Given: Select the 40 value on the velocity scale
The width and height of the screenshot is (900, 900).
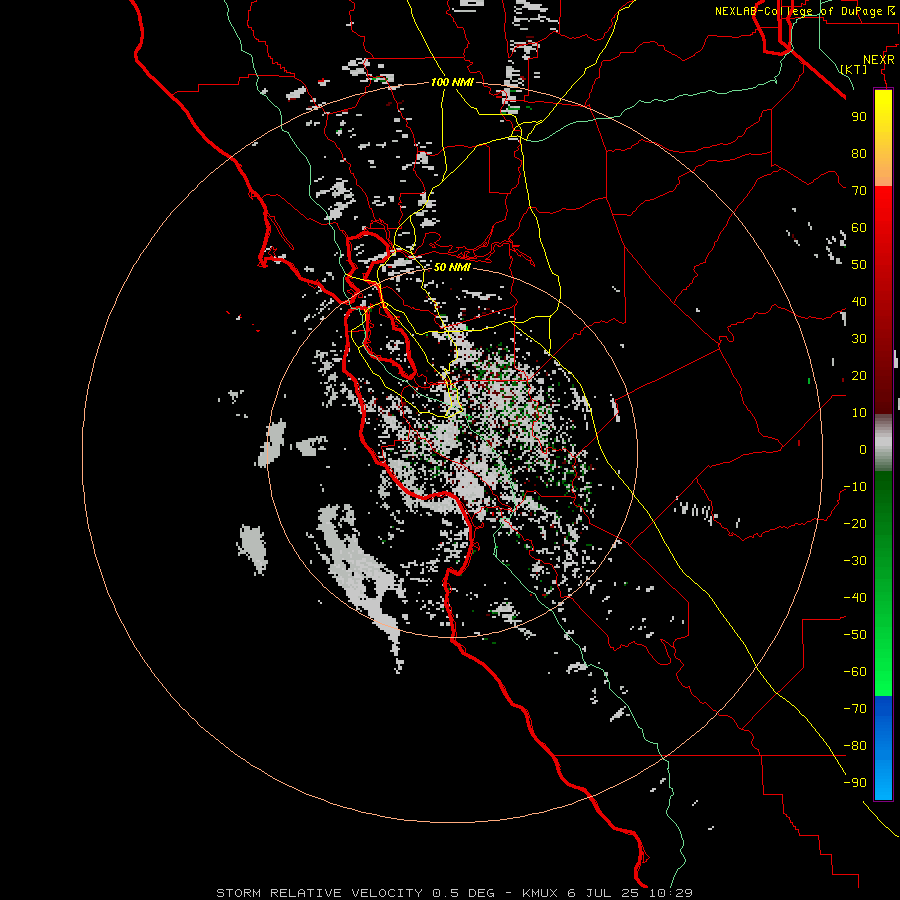Looking at the screenshot, I should tap(859, 301).
